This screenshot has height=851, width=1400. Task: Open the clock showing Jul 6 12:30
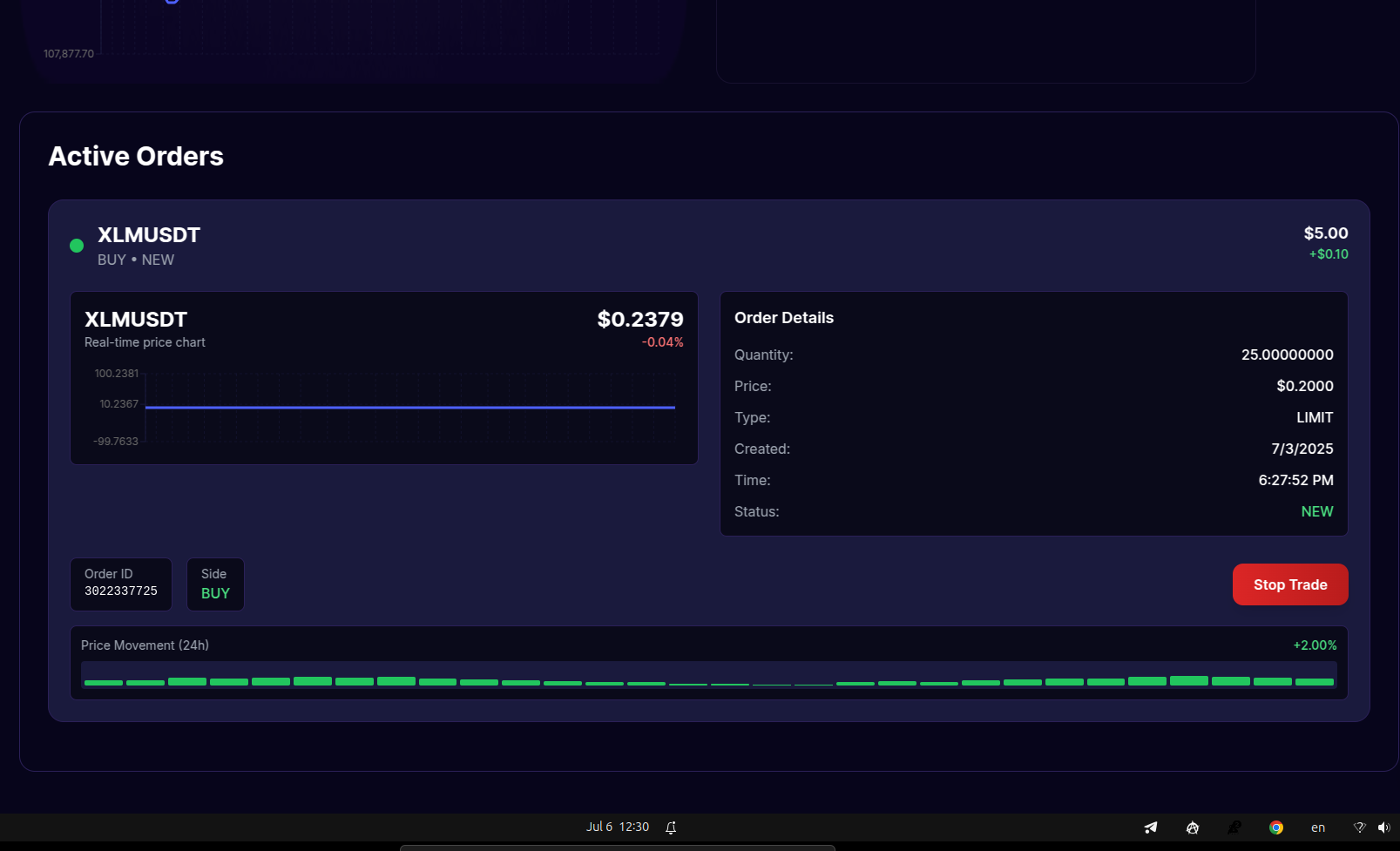click(619, 827)
